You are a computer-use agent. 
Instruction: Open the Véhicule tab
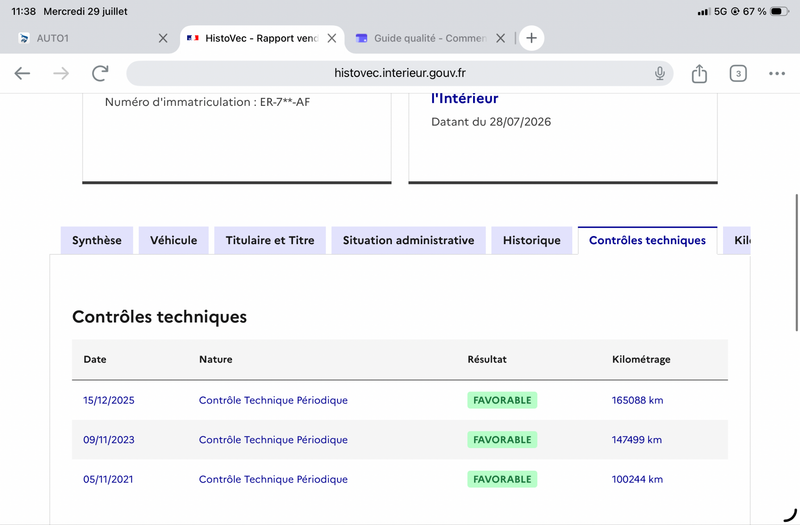click(173, 240)
